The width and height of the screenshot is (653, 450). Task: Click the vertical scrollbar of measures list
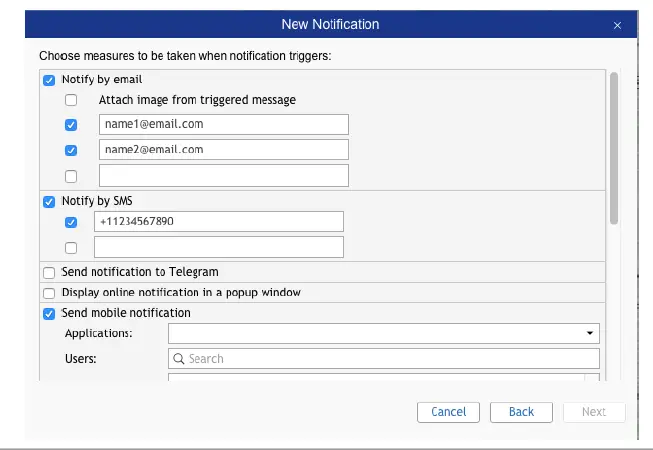[614, 150]
